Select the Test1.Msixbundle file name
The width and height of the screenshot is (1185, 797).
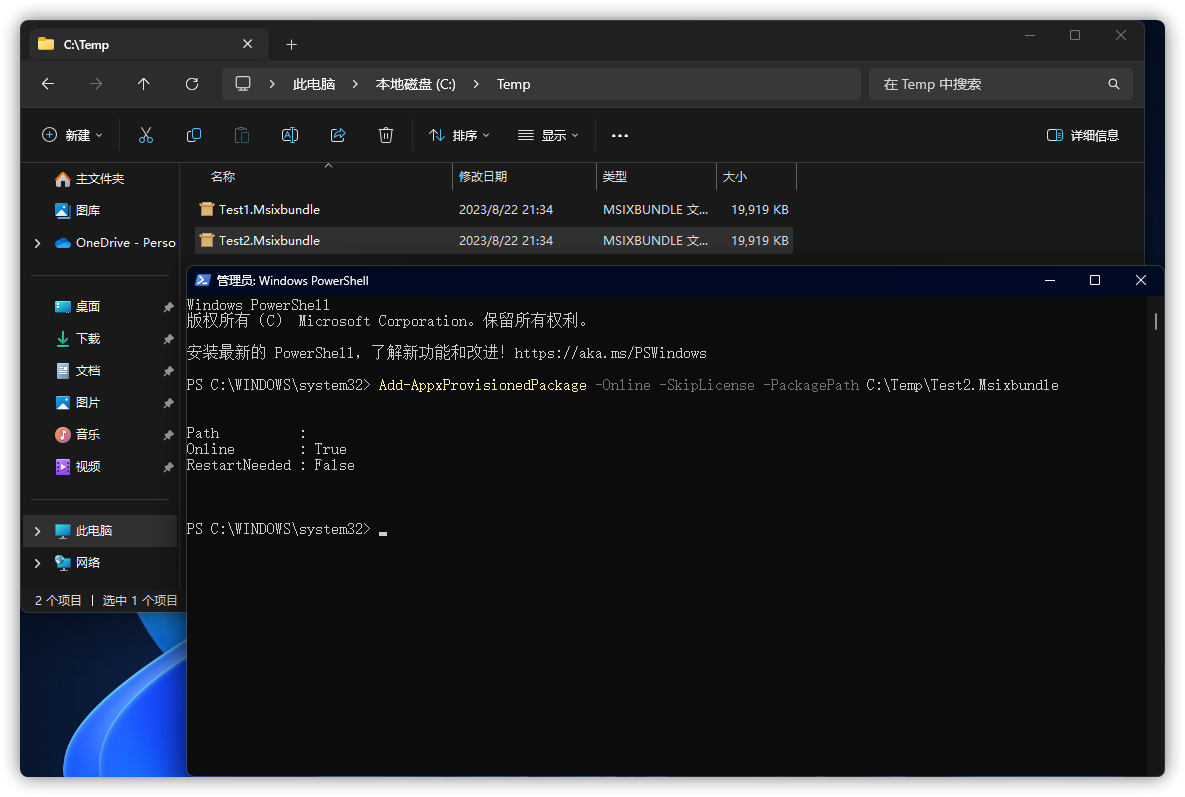tap(269, 209)
